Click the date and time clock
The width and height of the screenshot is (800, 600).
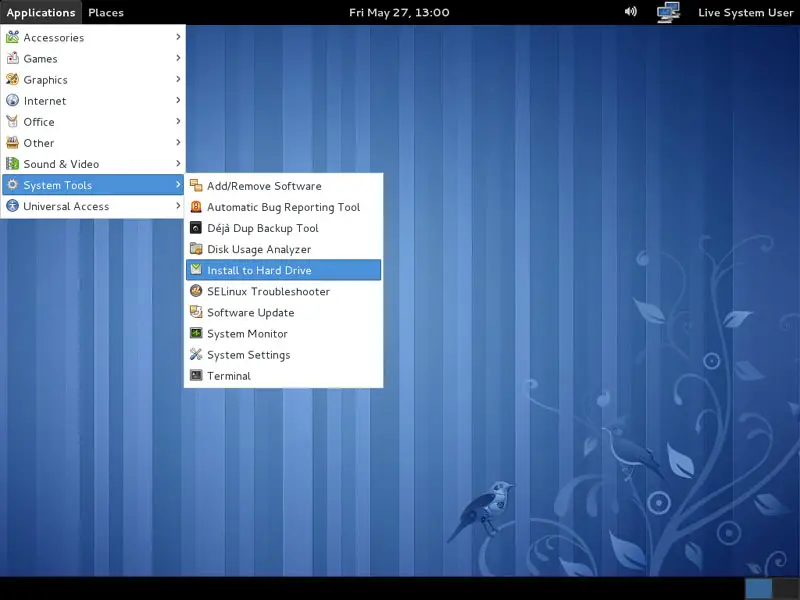pos(399,12)
